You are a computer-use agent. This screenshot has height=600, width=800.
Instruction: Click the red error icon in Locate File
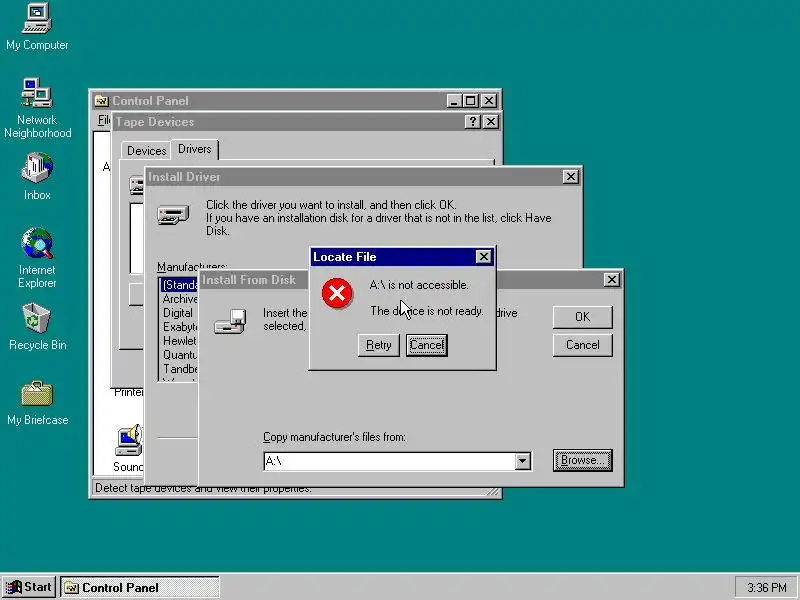[337, 293]
